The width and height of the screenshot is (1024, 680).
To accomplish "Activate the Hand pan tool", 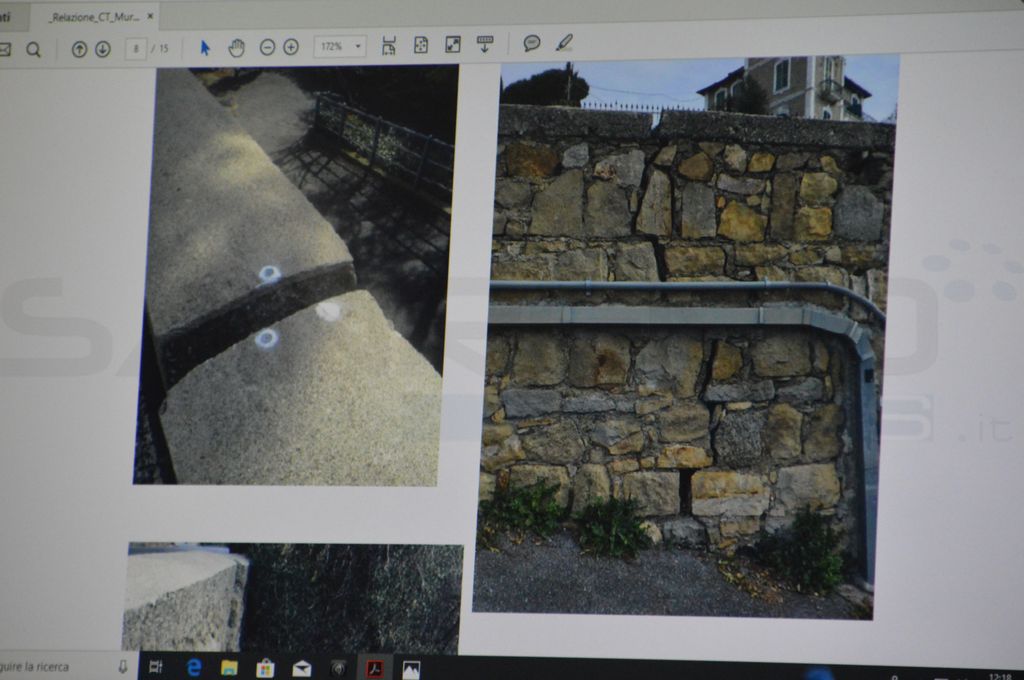I will tap(236, 47).
